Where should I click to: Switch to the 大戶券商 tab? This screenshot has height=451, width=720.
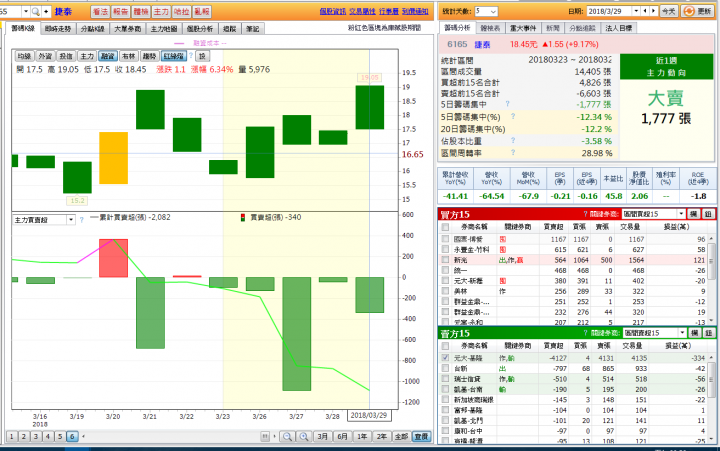coord(128,28)
